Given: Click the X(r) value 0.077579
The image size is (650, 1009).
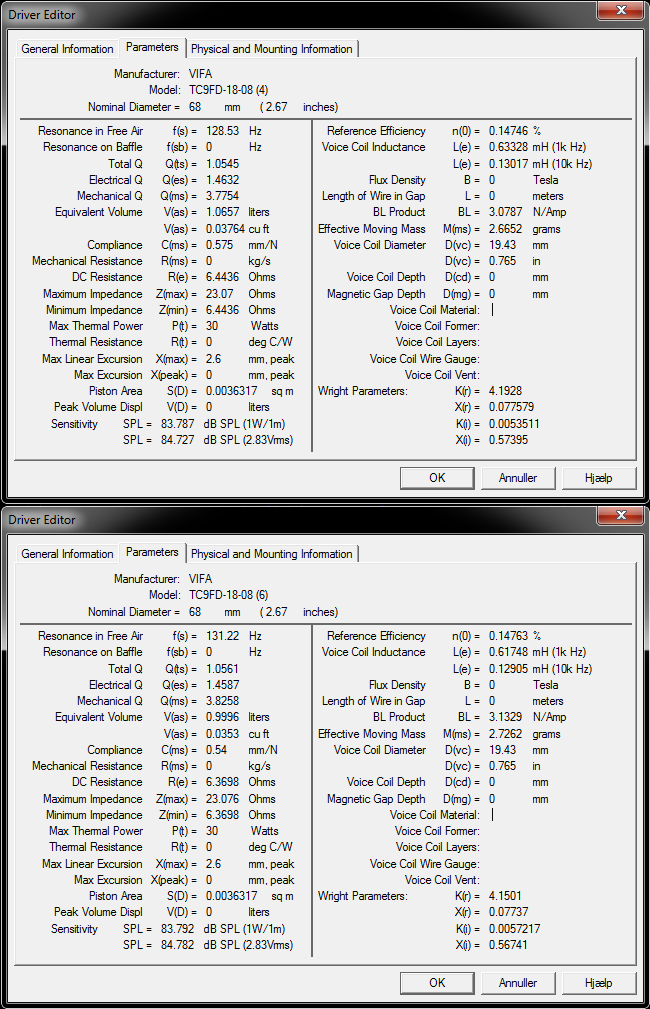Looking at the screenshot, I should click(511, 407).
